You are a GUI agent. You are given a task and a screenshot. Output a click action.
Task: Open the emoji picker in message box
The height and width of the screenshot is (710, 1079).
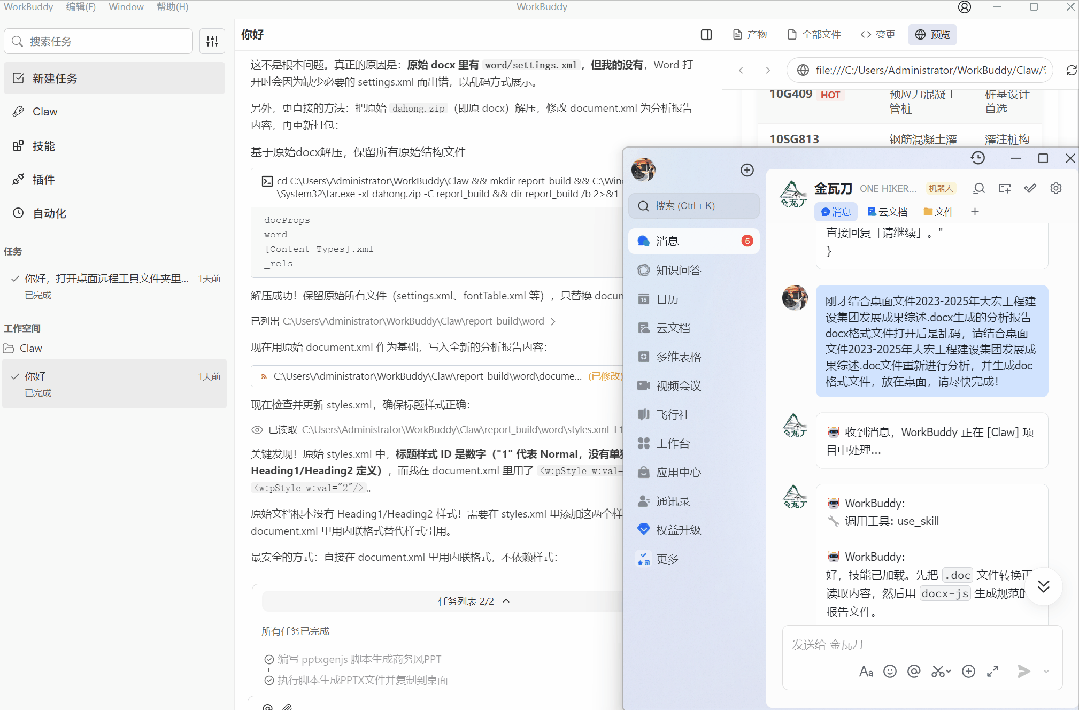(890, 671)
